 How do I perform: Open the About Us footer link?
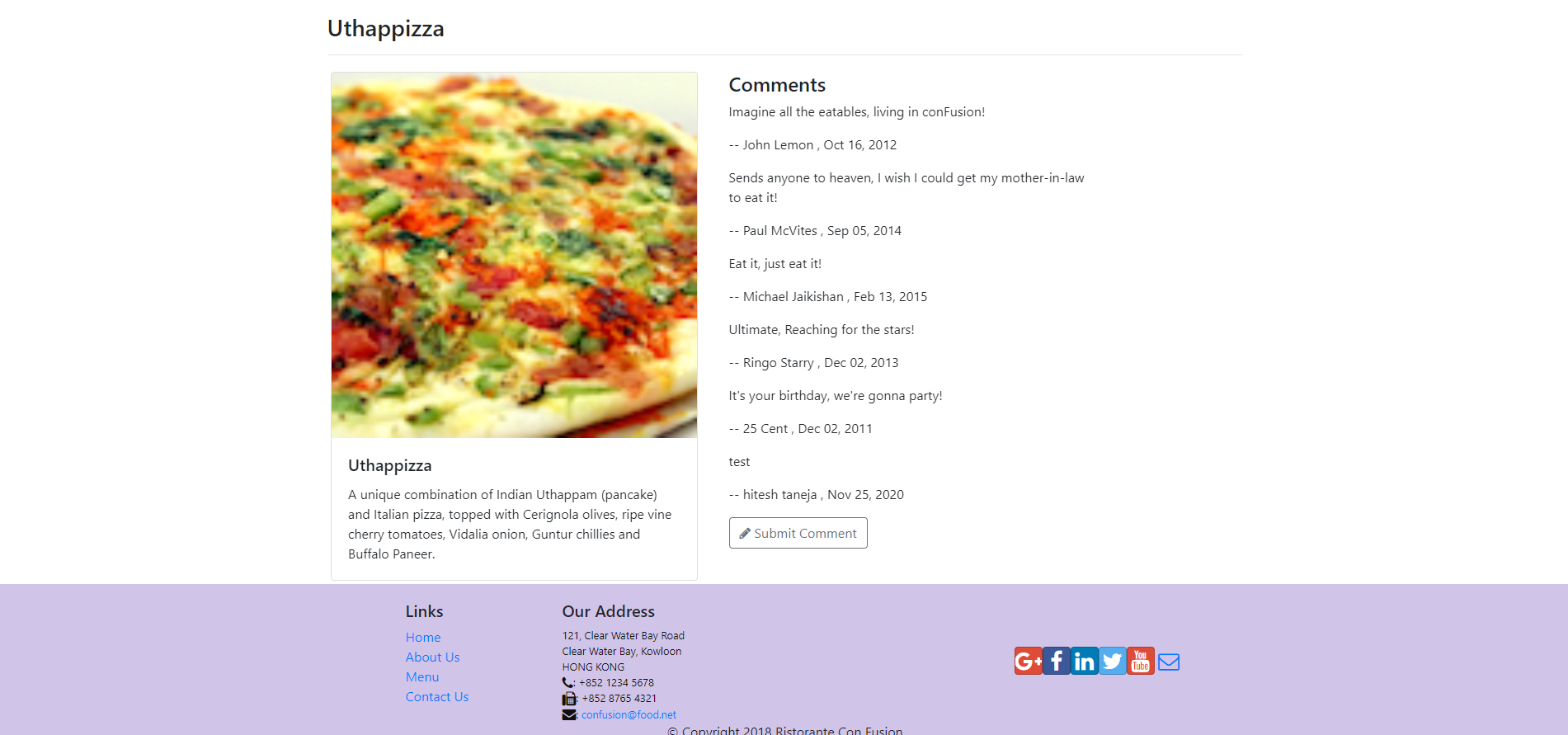432,657
